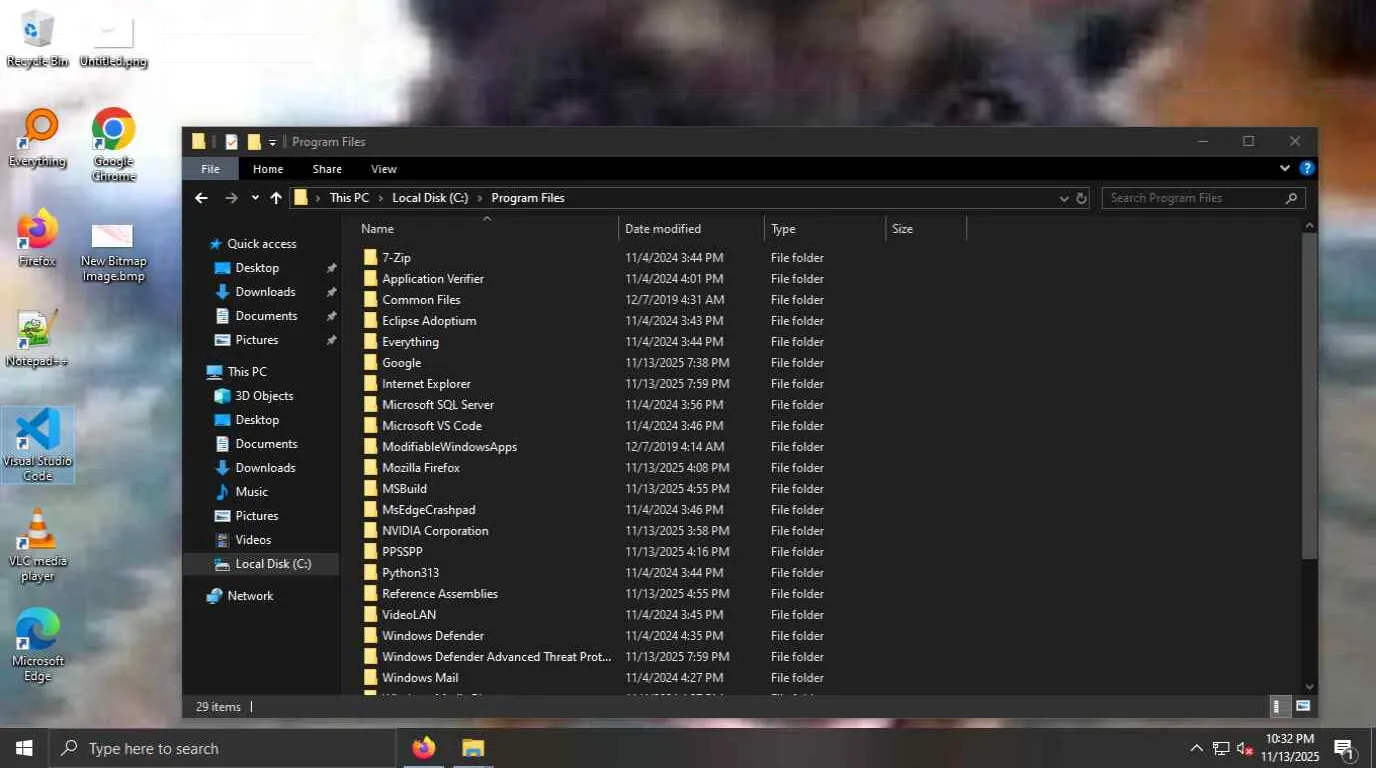The width and height of the screenshot is (1376, 768).
Task: Open the Share ribbon tab
Action: point(327,169)
